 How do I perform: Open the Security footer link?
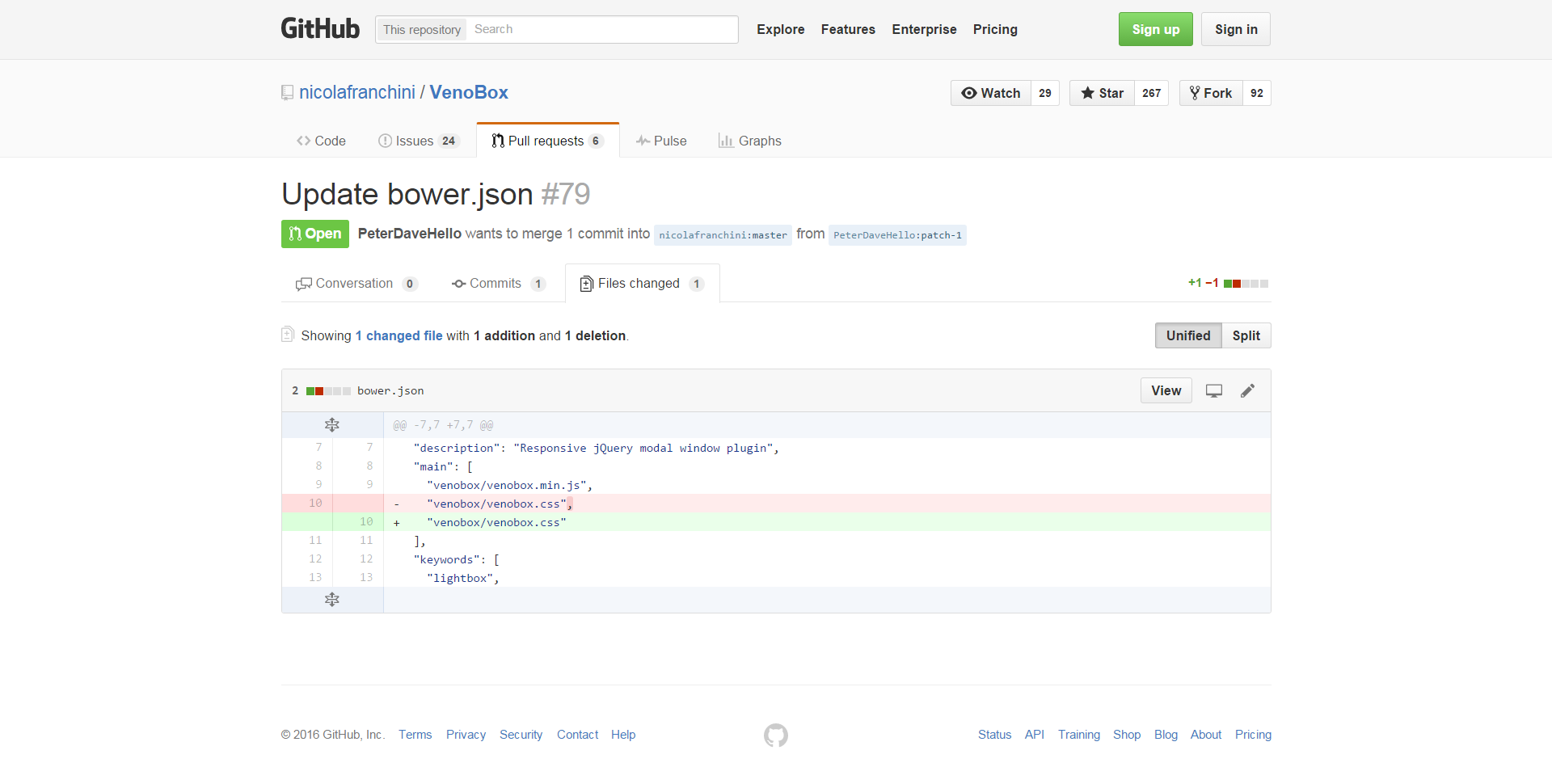click(x=521, y=735)
